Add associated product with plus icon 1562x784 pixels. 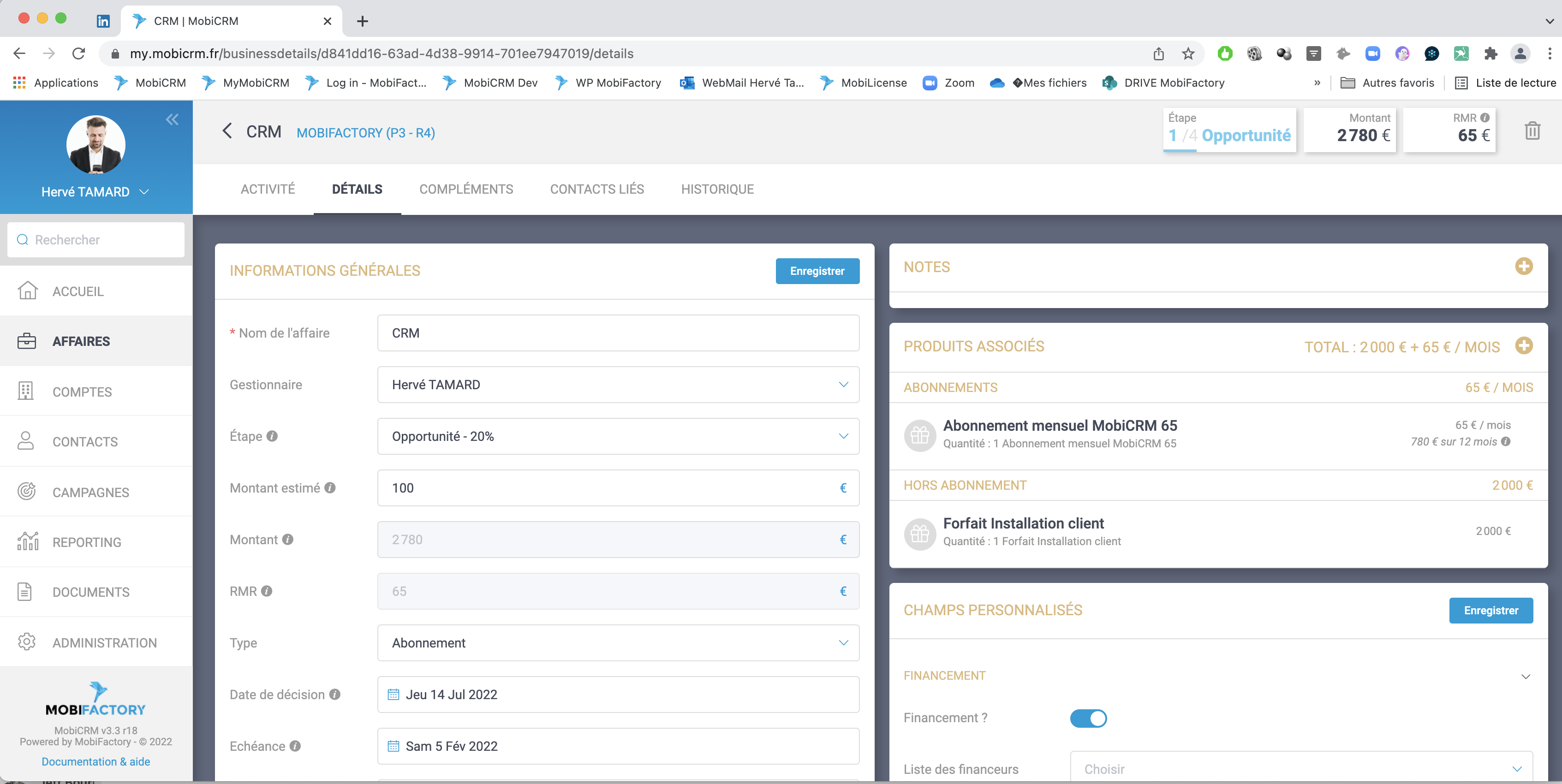pos(1523,345)
